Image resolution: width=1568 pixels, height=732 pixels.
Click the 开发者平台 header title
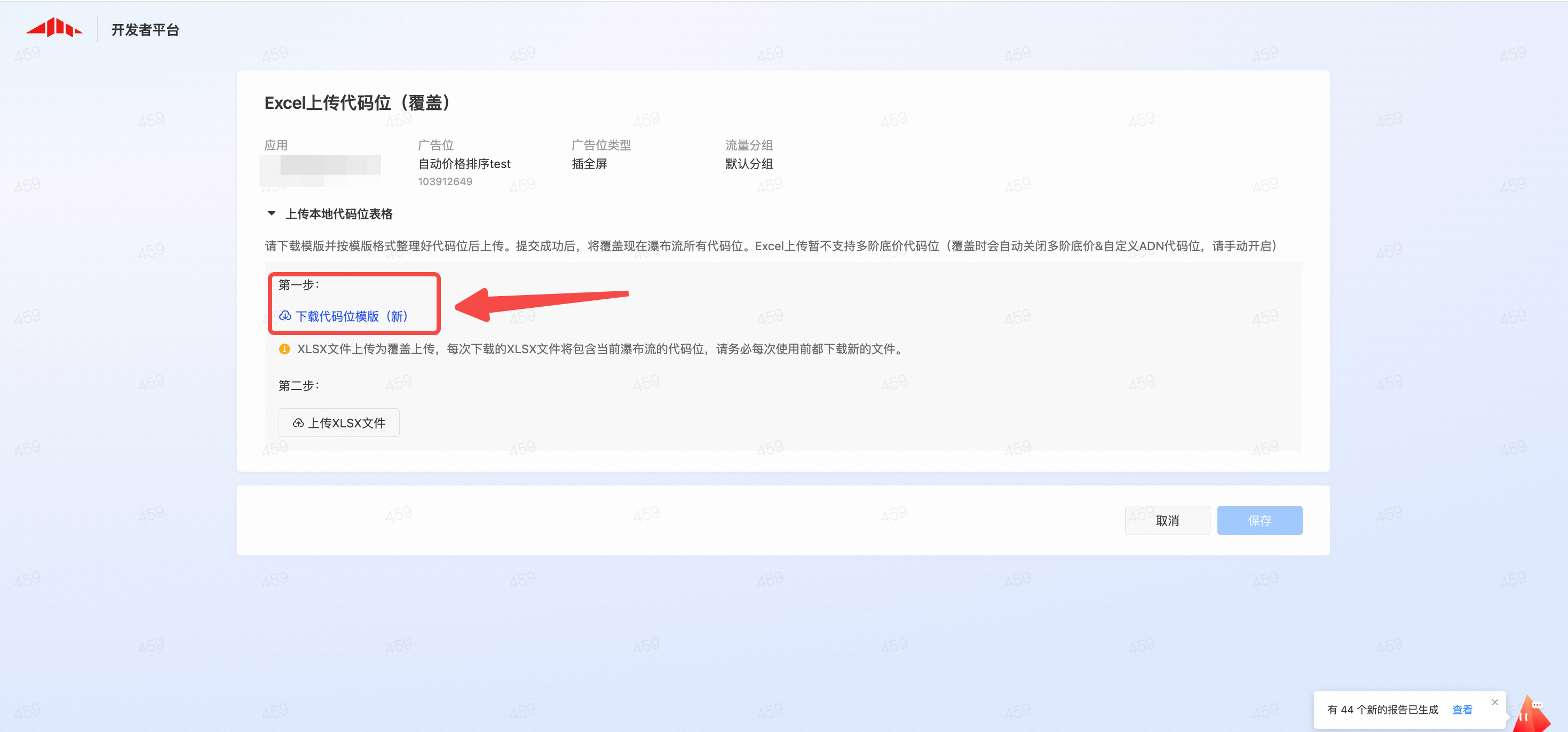click(145, 30)
